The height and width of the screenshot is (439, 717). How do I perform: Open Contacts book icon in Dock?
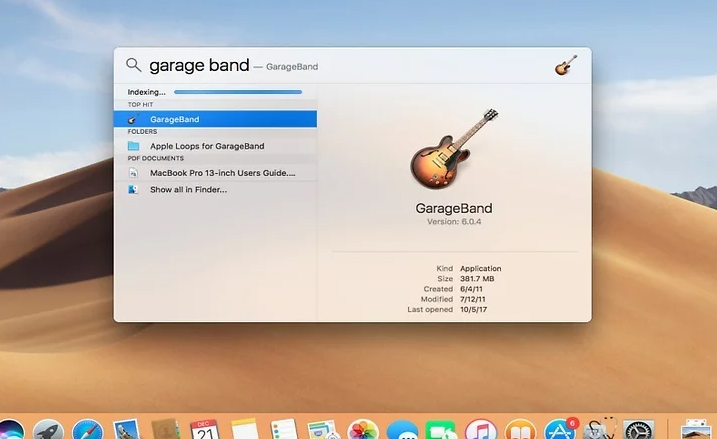pos(166,430)
